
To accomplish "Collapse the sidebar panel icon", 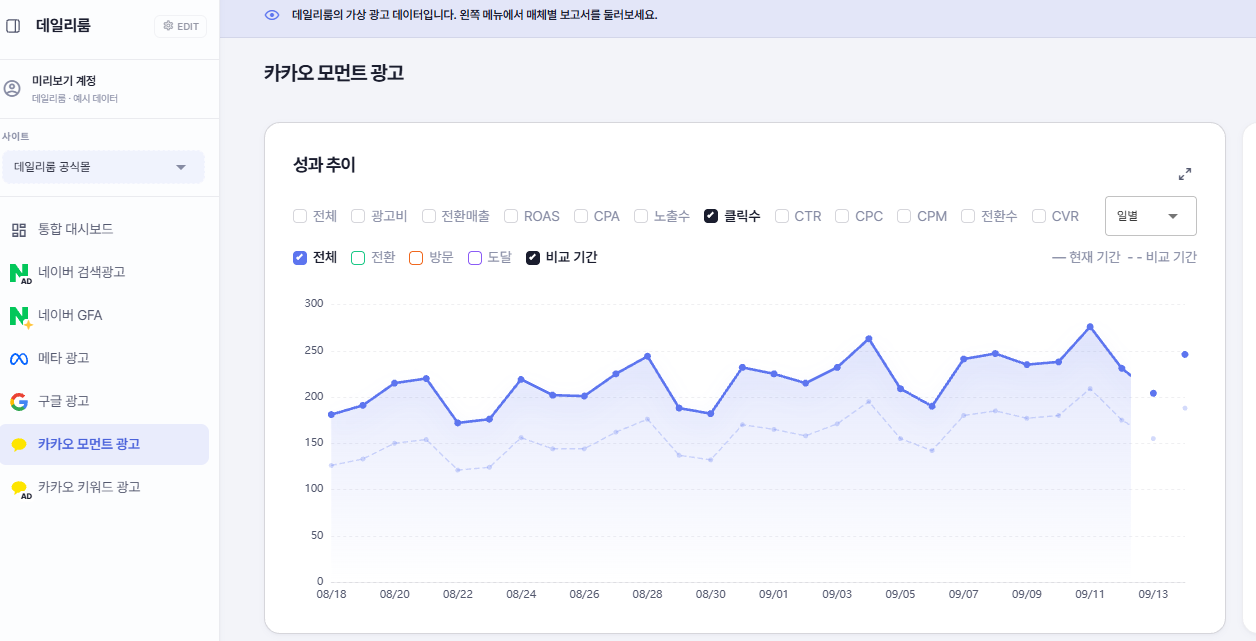I will [x=13, y=26].
